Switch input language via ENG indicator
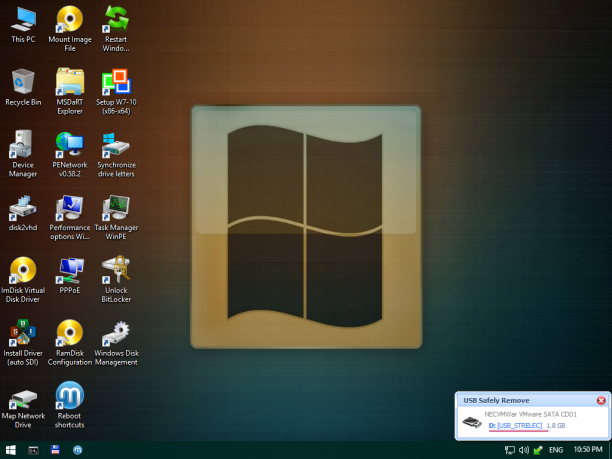Viewport: 612px width, 459px height. pyautogui.click(x=556, y=450)
